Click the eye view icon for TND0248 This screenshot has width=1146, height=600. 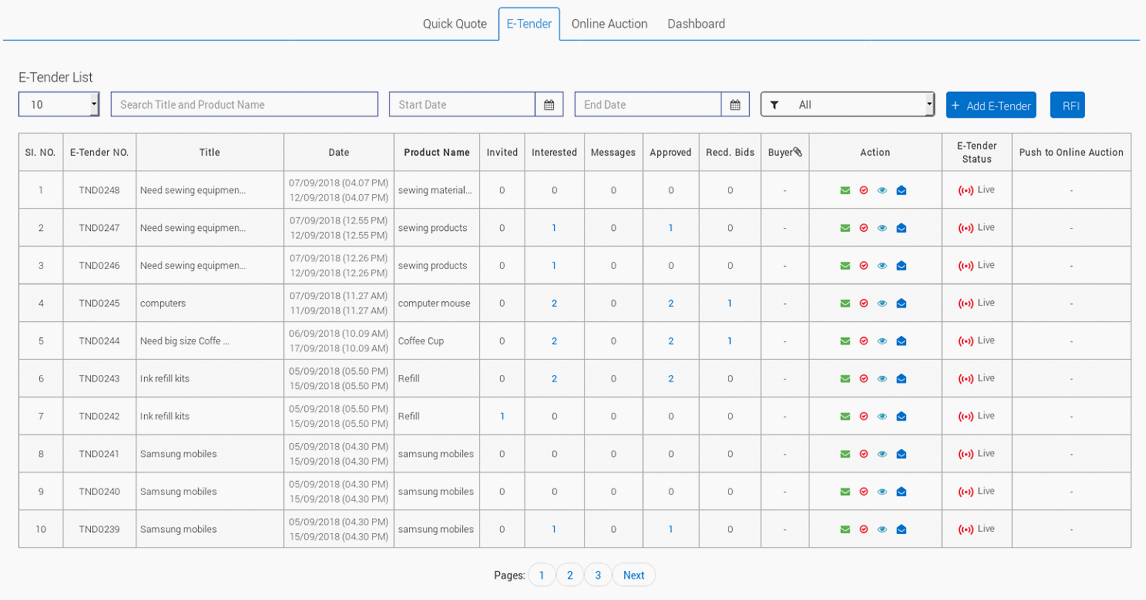tap(882, 190)
